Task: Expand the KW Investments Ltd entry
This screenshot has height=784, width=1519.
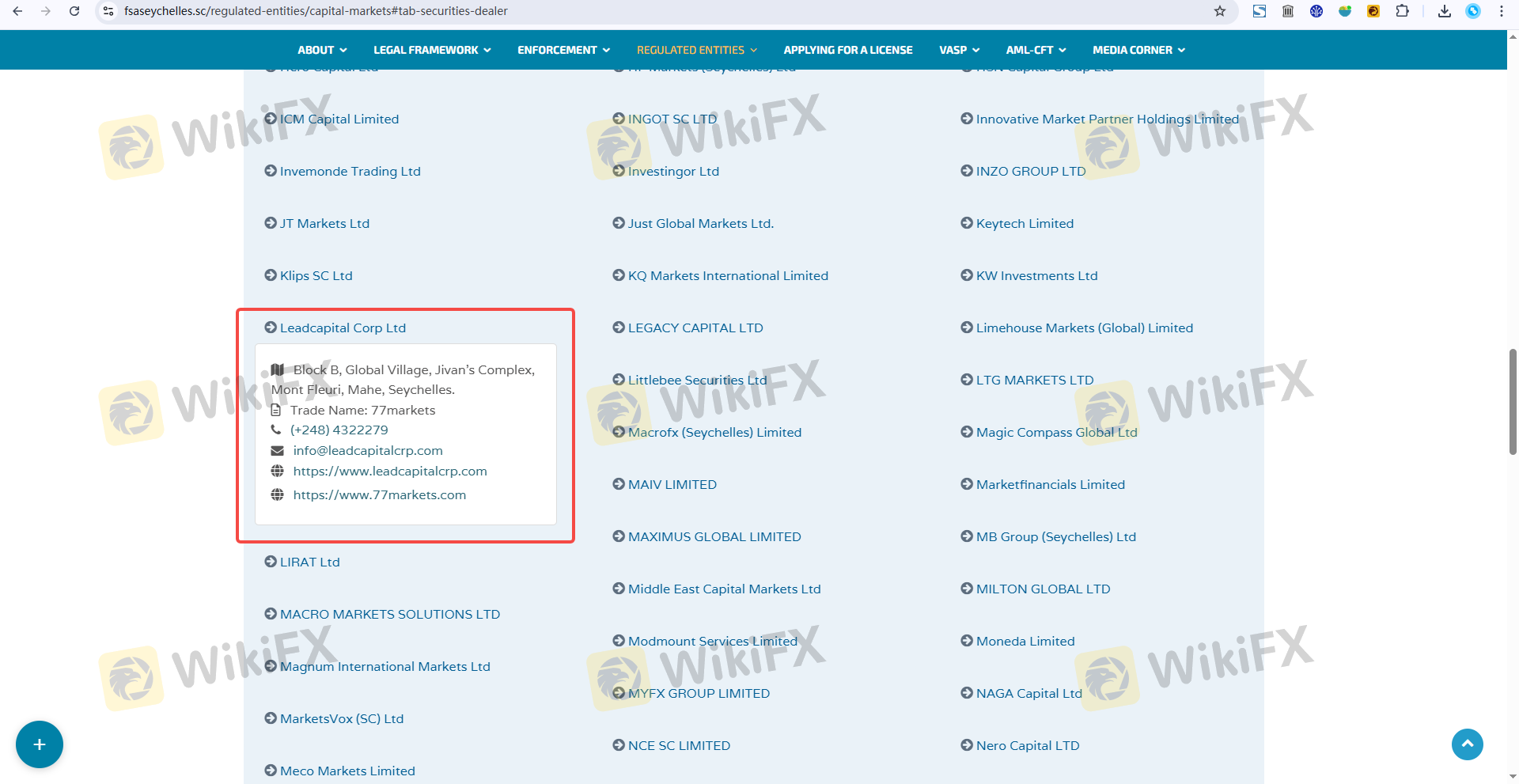Action: pyautogui.click(x=1036, y=275)
